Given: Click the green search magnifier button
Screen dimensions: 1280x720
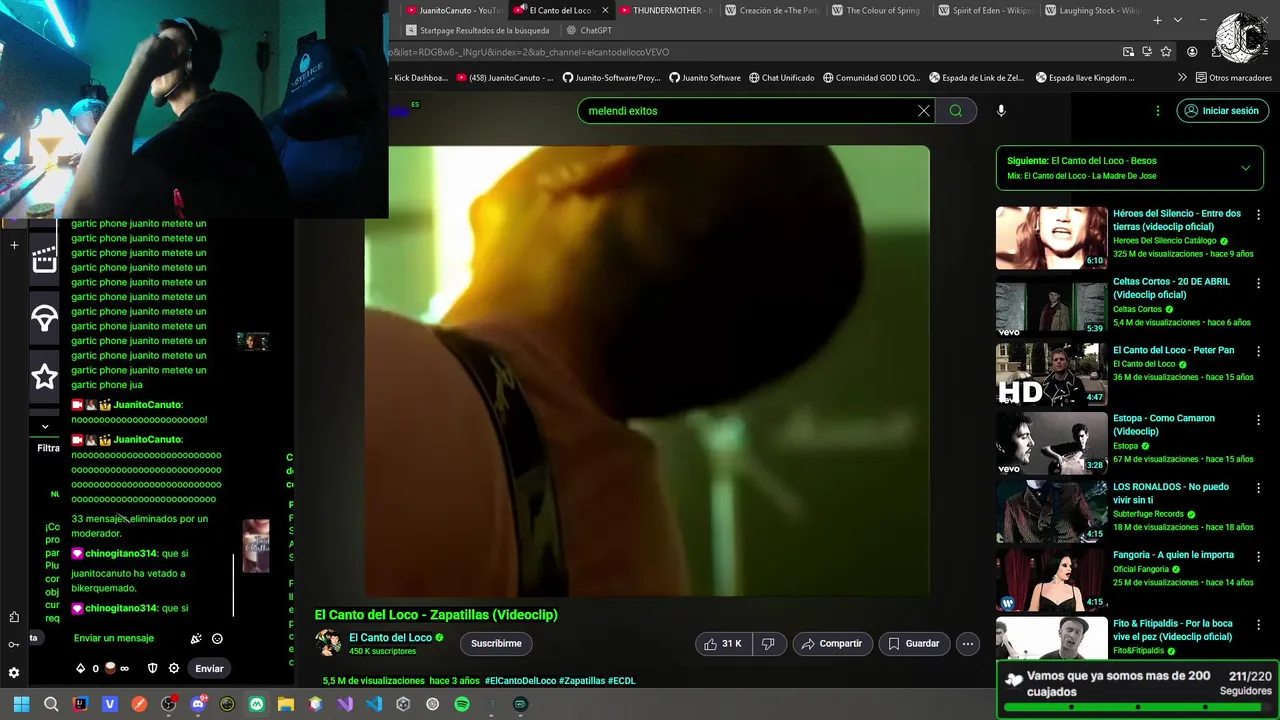Looking at the screenshot, I should pyautogui.click(x=956, y=111).
